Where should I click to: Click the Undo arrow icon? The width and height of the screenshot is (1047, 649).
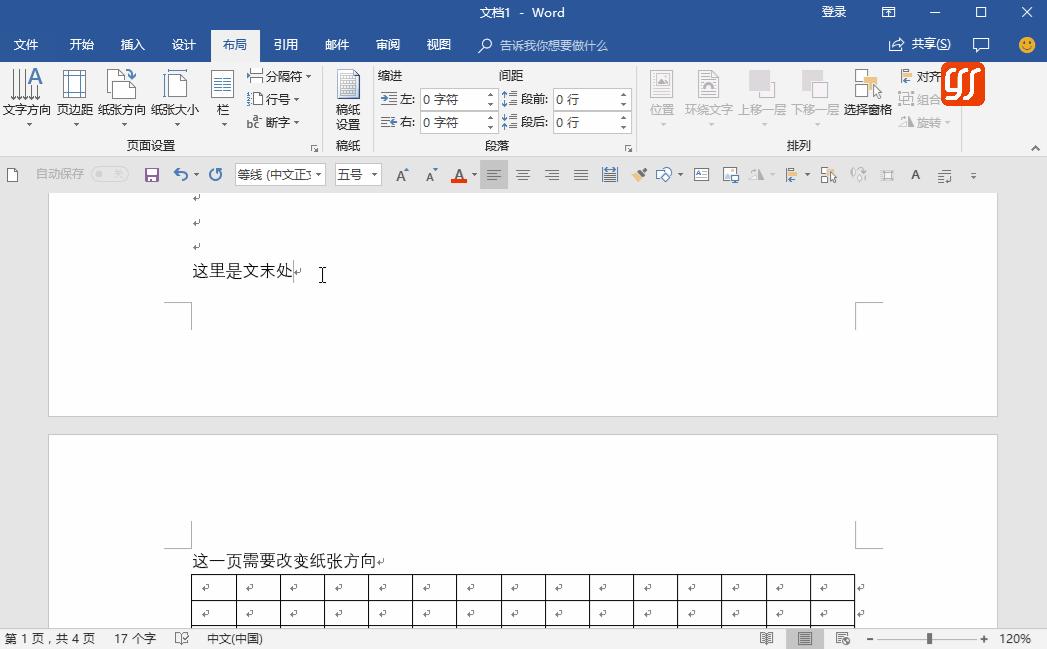click(179, 174)
